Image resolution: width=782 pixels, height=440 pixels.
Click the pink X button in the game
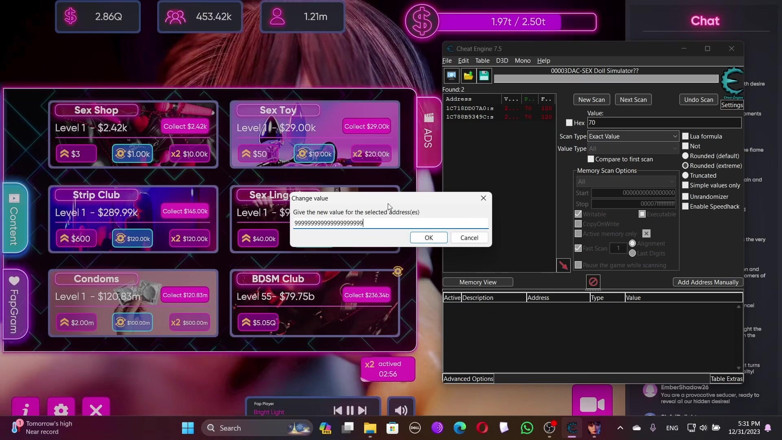[x=96, y=410]
